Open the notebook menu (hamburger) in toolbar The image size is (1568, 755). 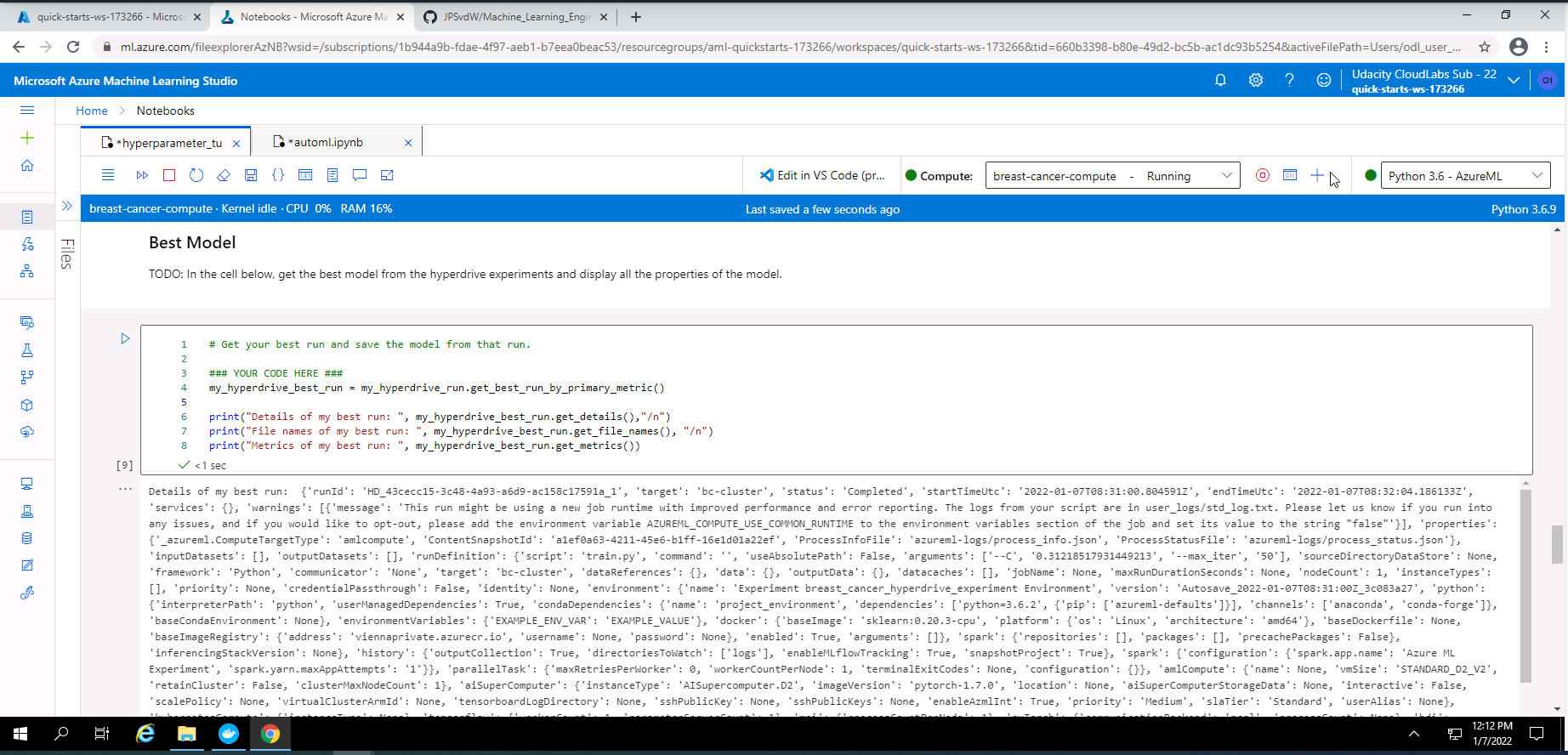[108, 175]
